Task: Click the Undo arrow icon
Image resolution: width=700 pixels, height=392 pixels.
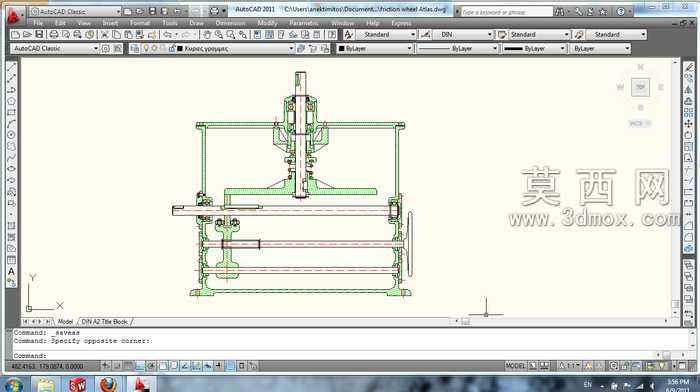Action: tap(167, 34)
